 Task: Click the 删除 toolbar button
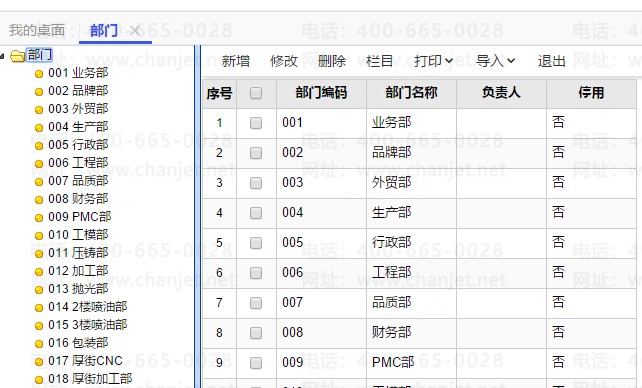(x=332, y=61)
